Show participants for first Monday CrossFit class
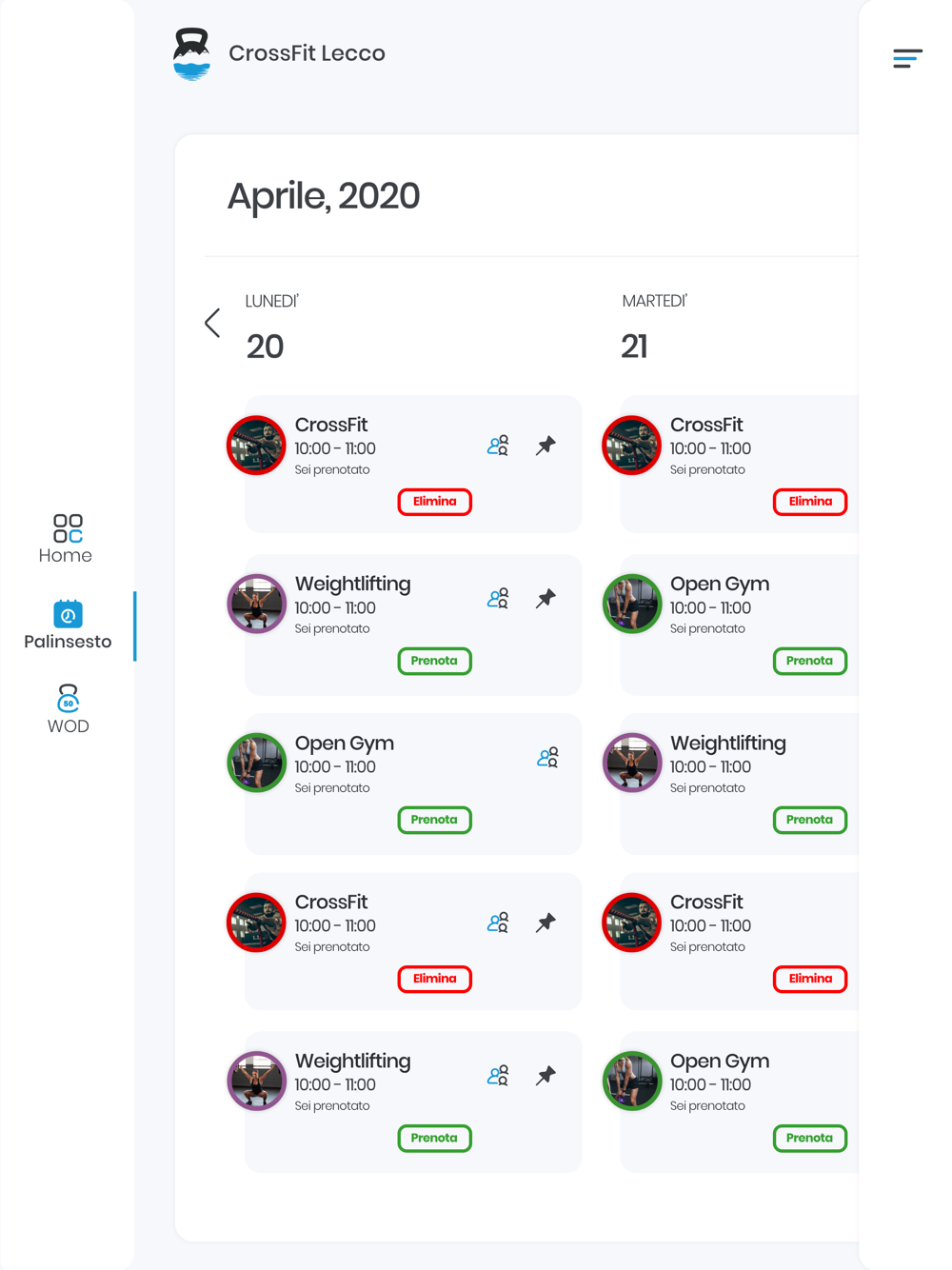Screen dimensions: 952x1270 coord(498,446)
